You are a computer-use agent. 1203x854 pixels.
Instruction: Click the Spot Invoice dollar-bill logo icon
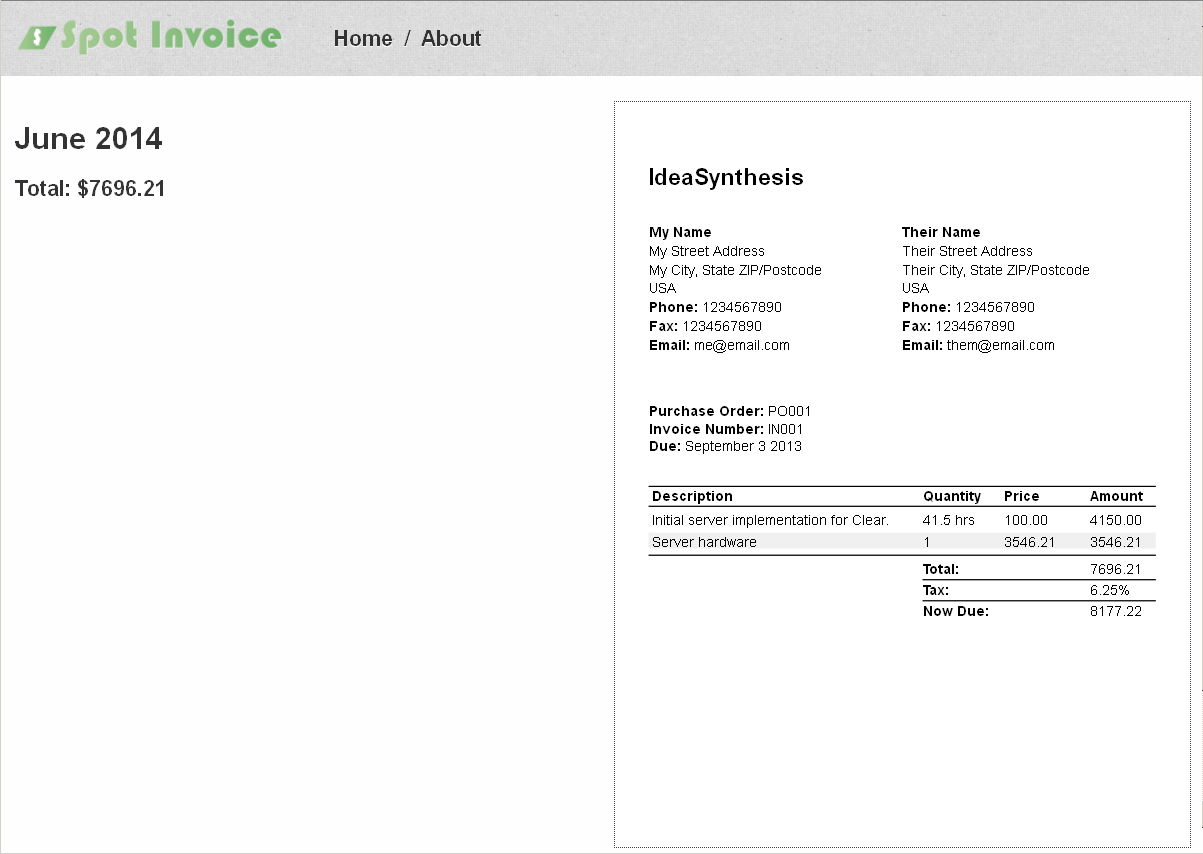pos(37,37)
